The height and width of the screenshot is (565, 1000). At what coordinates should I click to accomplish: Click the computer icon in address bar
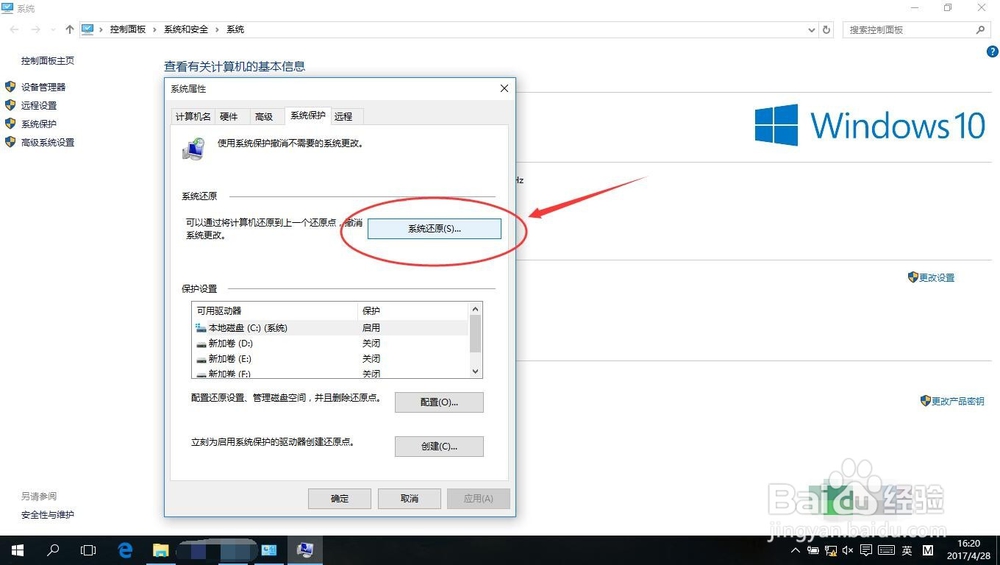[x=87, y=29]
